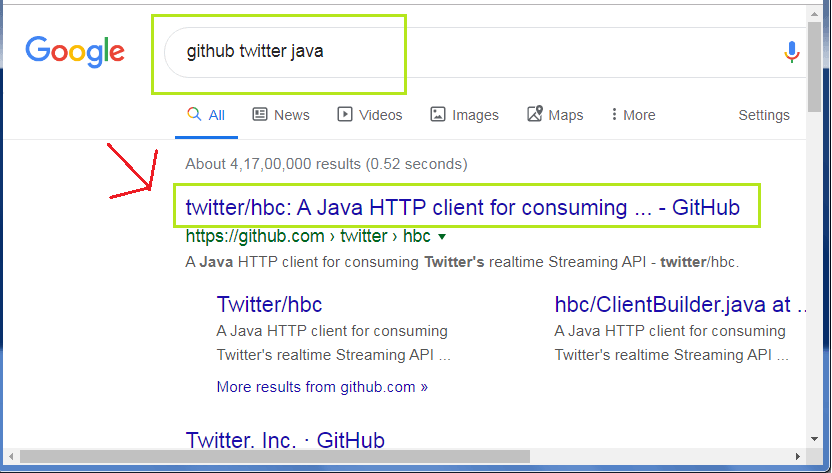
Task: Click the Videos tab play icon
Action: 344,114
